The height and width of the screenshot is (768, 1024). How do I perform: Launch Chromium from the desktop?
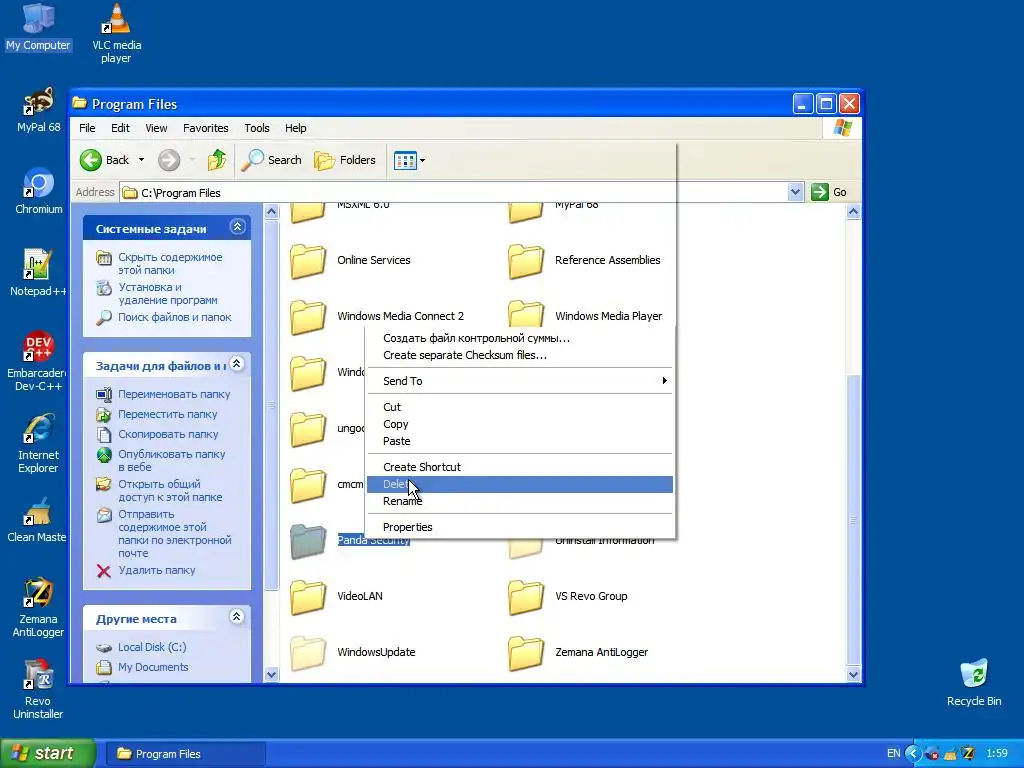pos(39,191)
